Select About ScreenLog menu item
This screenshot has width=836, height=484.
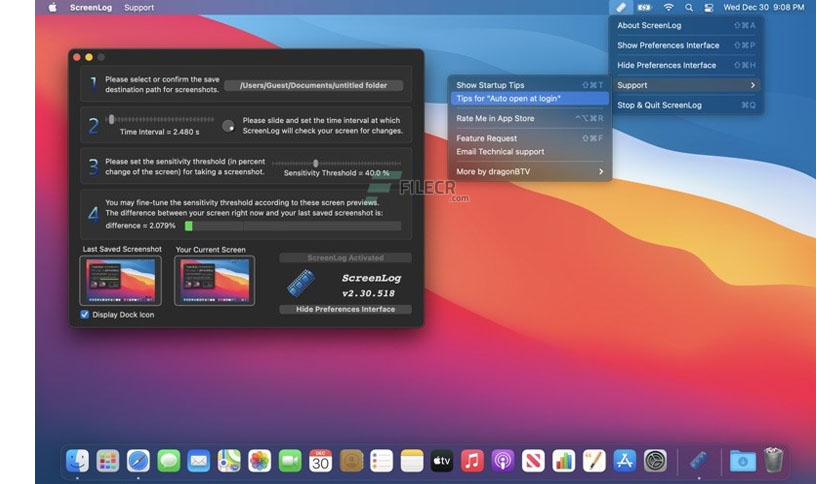[x=686, y=26]
